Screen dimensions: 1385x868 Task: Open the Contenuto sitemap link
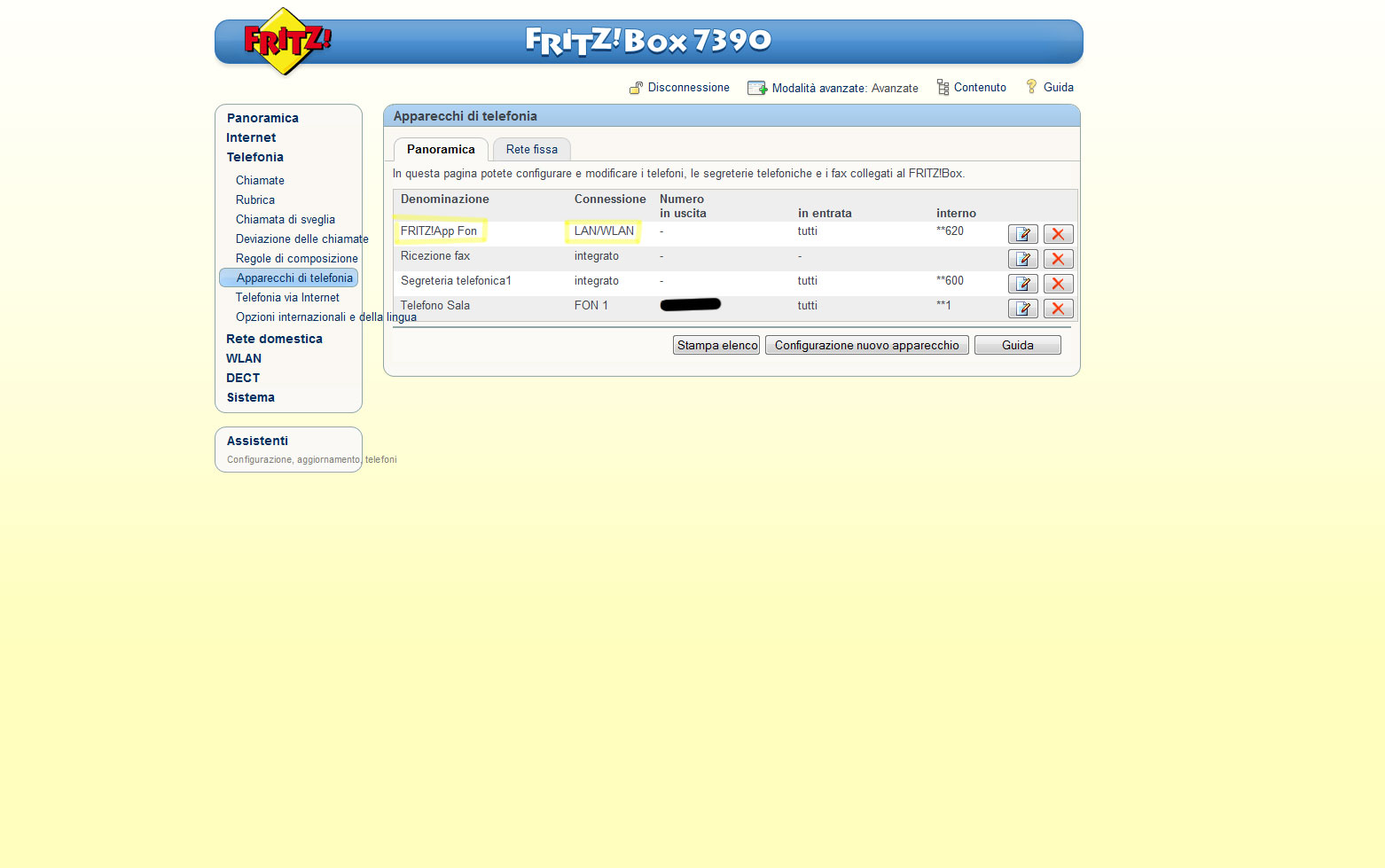[979, 88]
